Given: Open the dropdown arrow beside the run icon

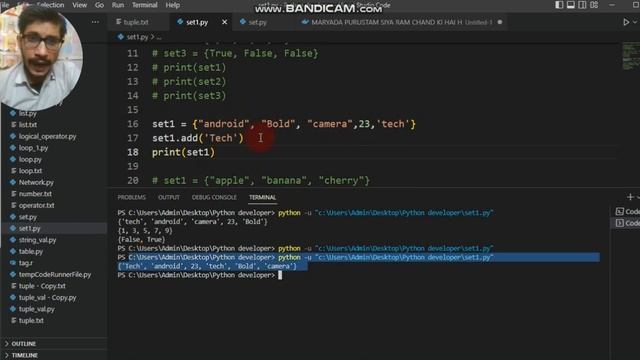Looking at the screenshot, I should tap(635, 22).
